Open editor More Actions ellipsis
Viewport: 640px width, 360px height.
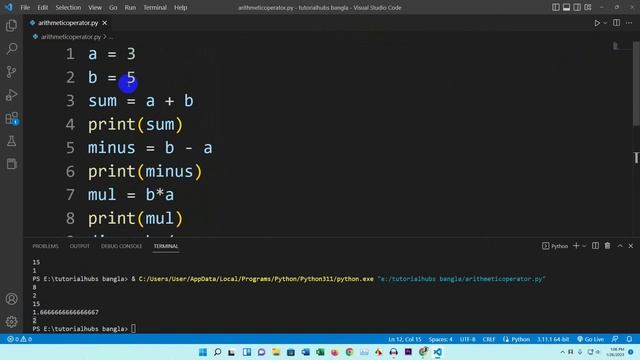coord(629,23)
